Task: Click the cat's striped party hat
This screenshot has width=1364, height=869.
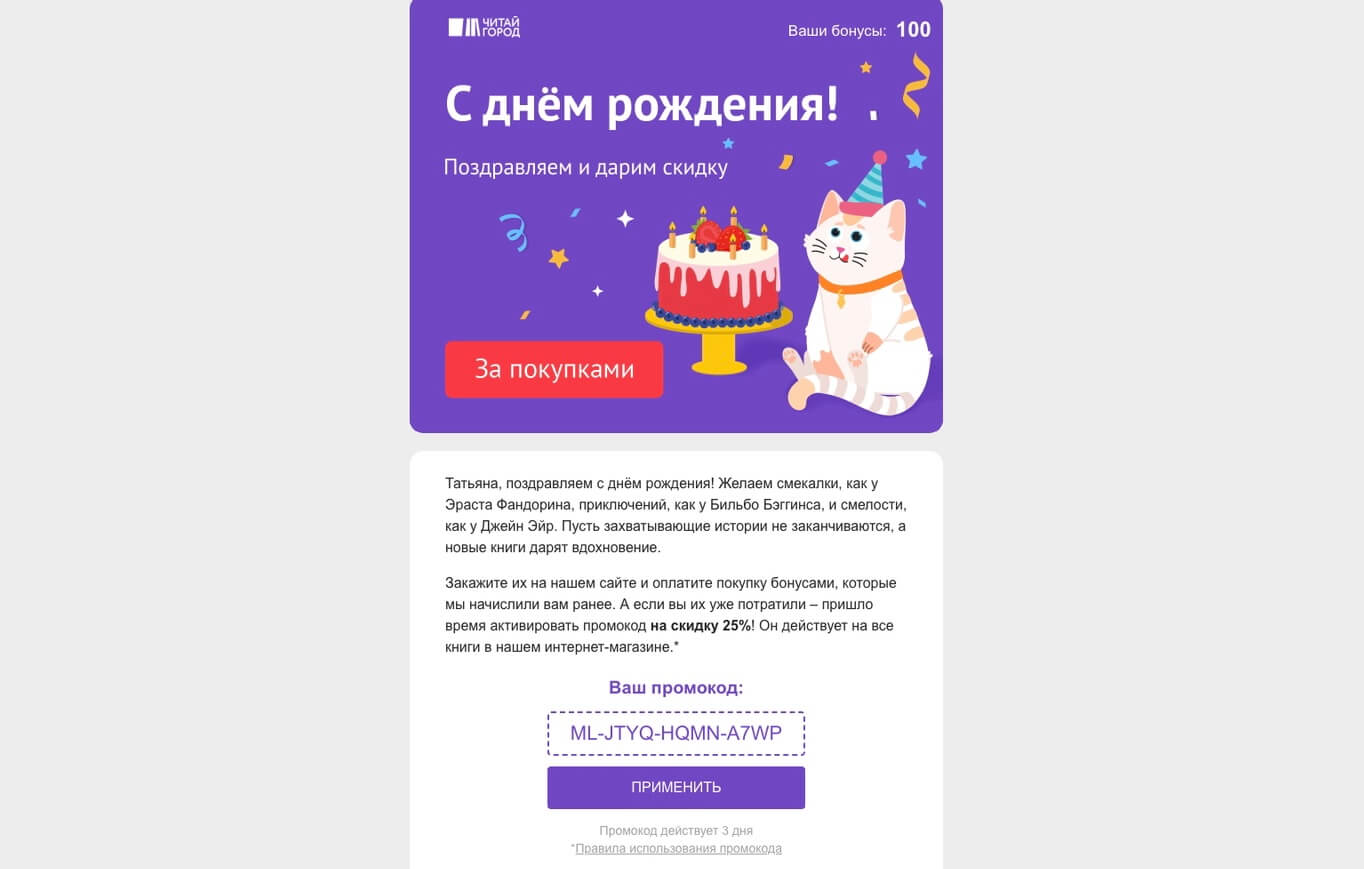Action: [867, 182]
